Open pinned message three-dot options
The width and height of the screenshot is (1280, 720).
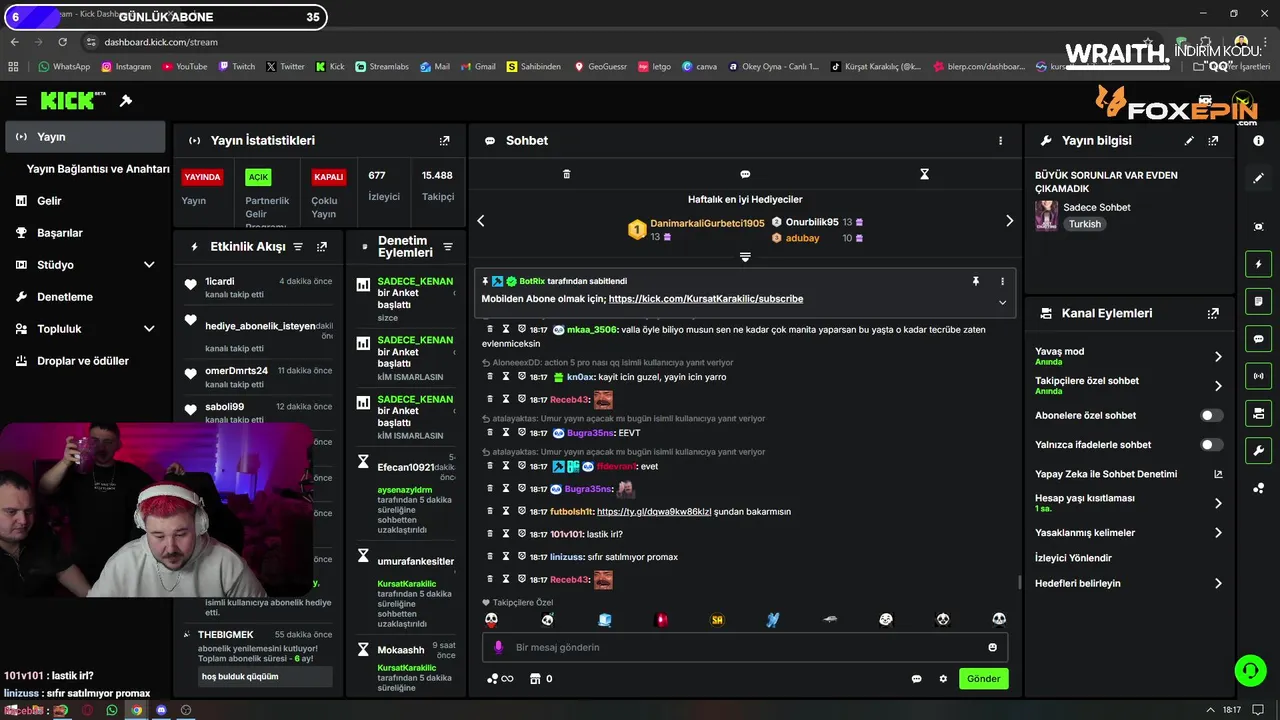click(1002, 282)
